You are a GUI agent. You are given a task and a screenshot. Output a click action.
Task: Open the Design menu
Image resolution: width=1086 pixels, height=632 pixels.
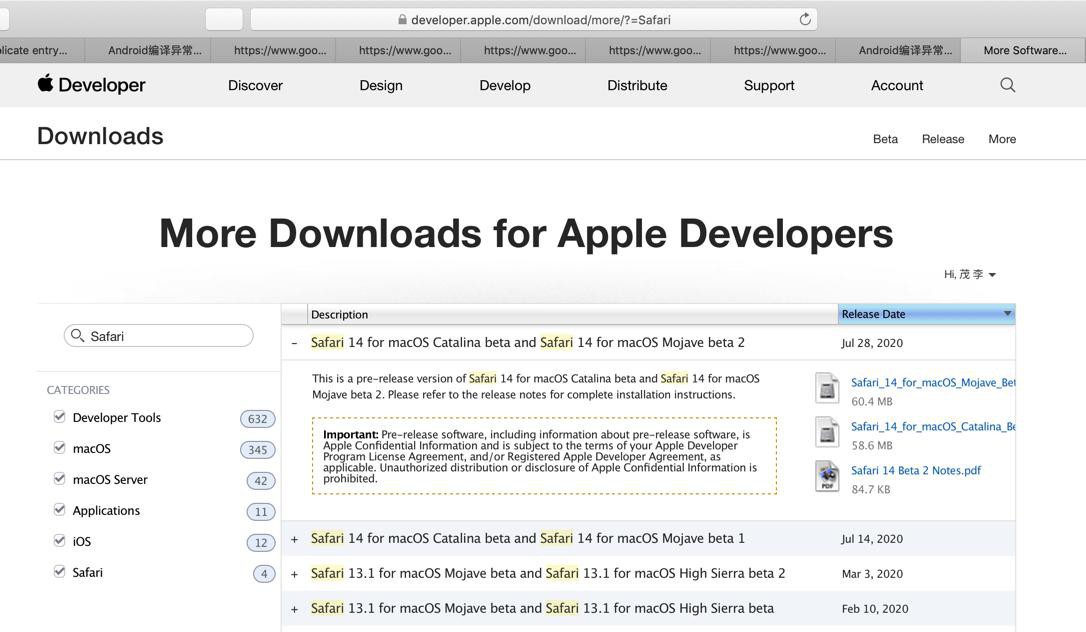pos(381,85)
